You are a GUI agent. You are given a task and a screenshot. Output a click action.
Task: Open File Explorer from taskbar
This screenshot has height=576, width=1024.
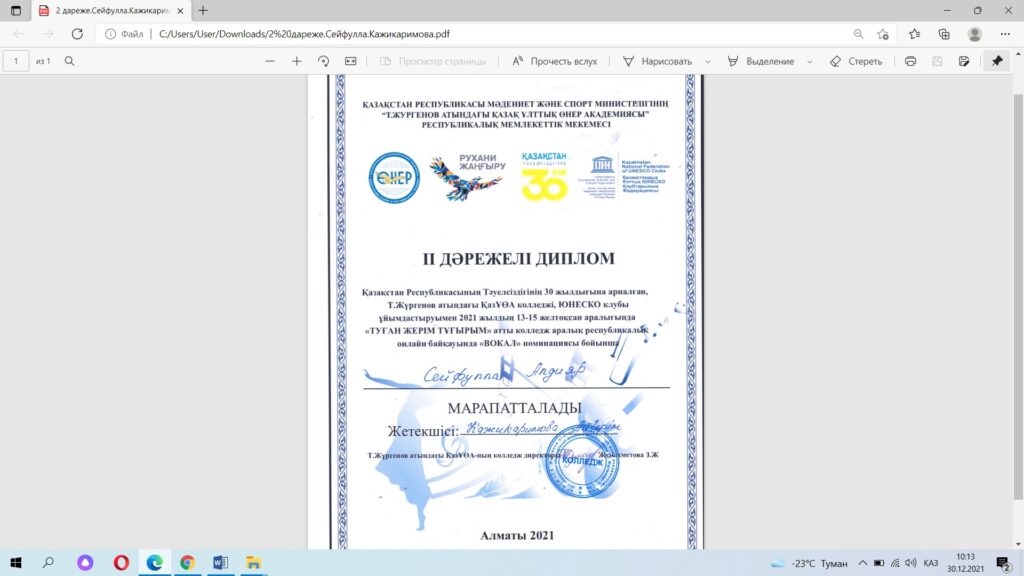point(253,562)
